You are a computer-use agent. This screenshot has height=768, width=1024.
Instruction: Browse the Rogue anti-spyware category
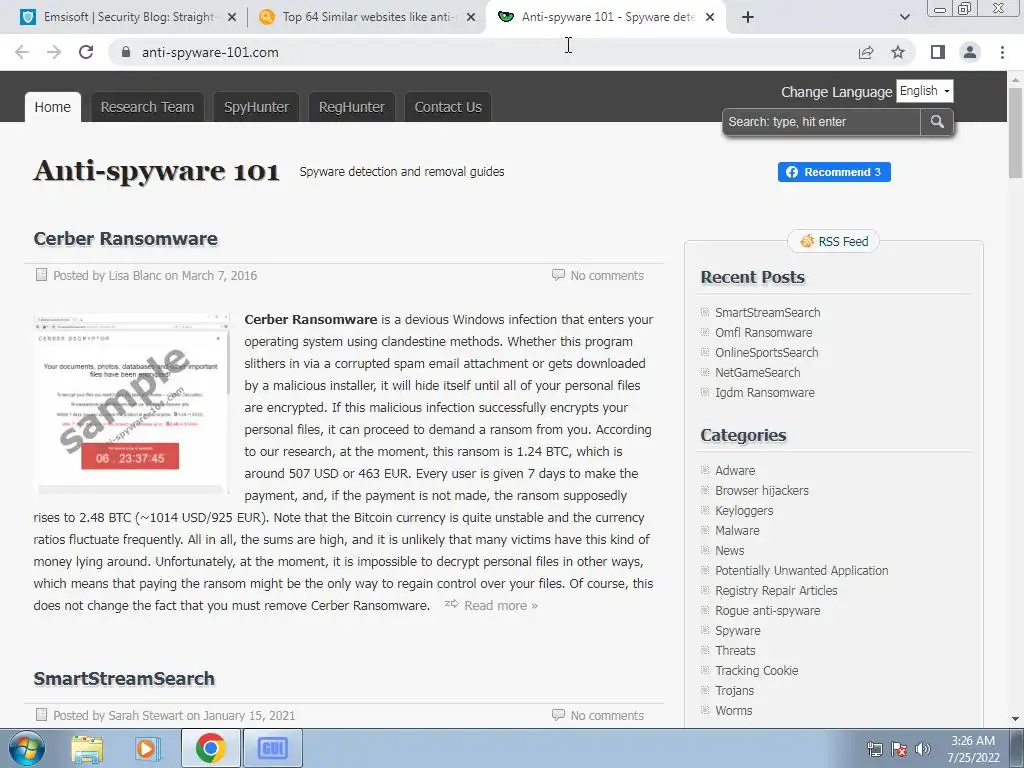[x=767, y=611]
